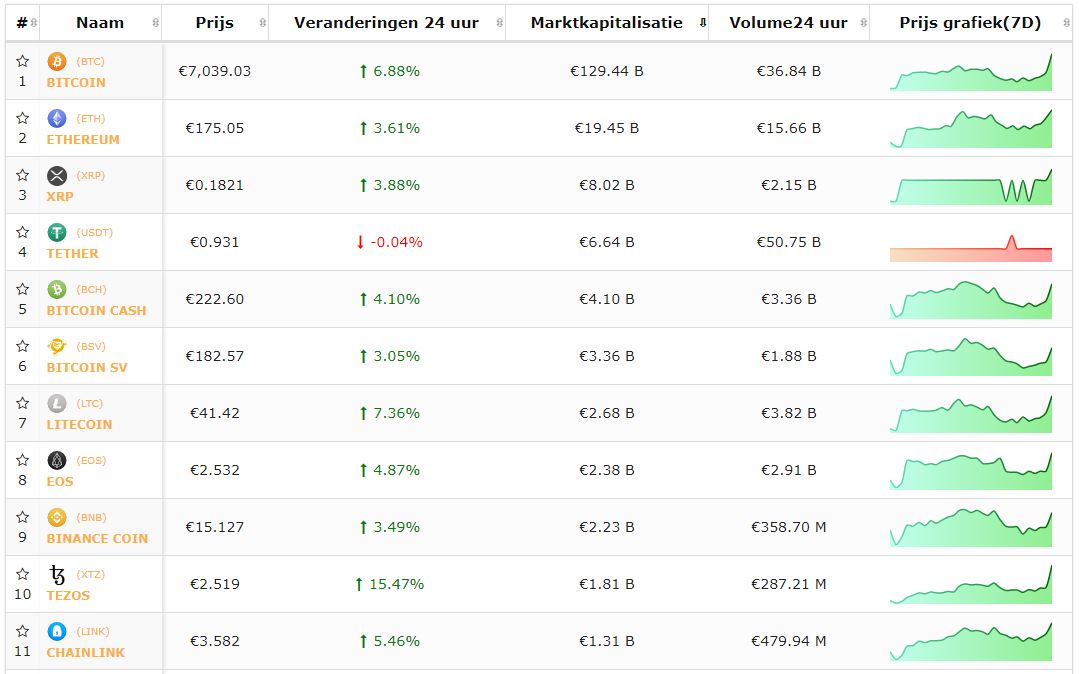
Task: Click the Ethereum diamond logo icon
Action: coord(57,119)
